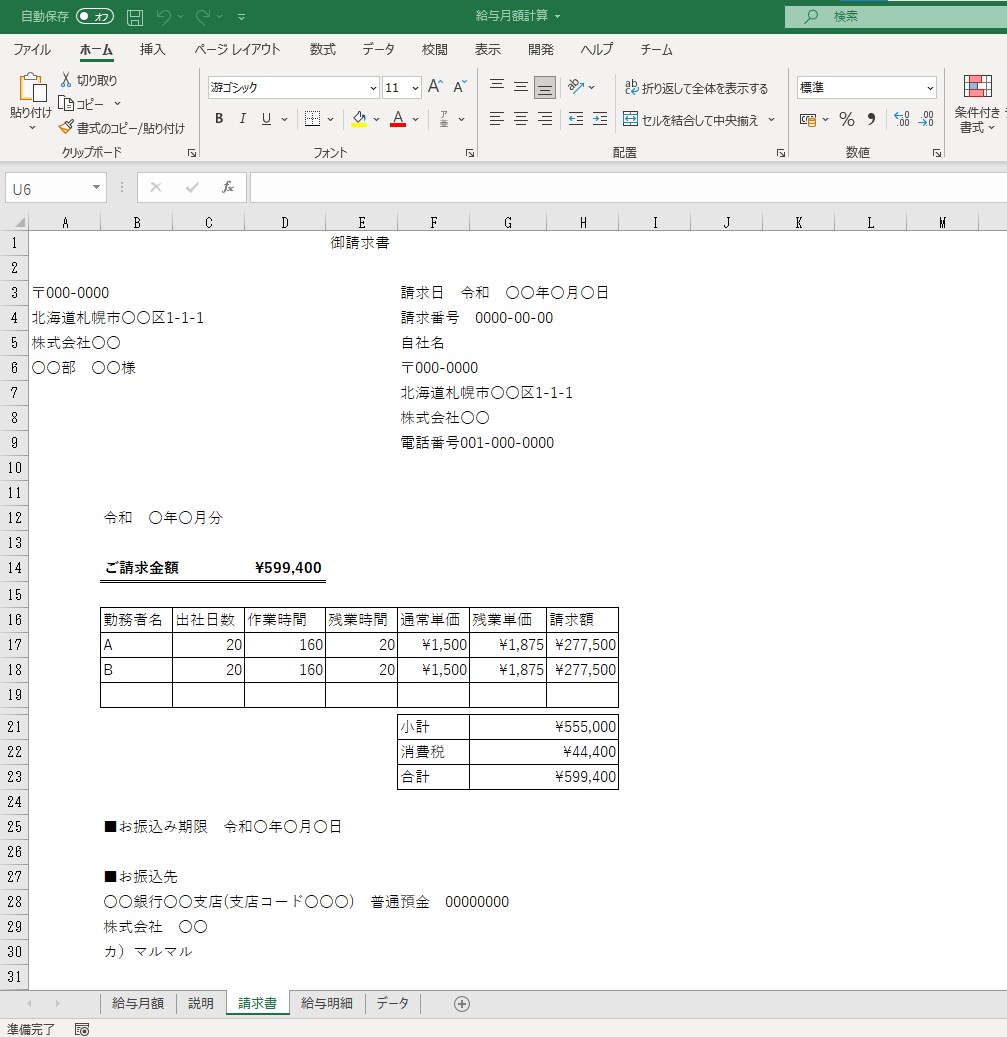Click the ¥599,400 cell beside ご請求金額
Screen dimensions: 1007x1037
pyautogui.click(x=285, y=567)
